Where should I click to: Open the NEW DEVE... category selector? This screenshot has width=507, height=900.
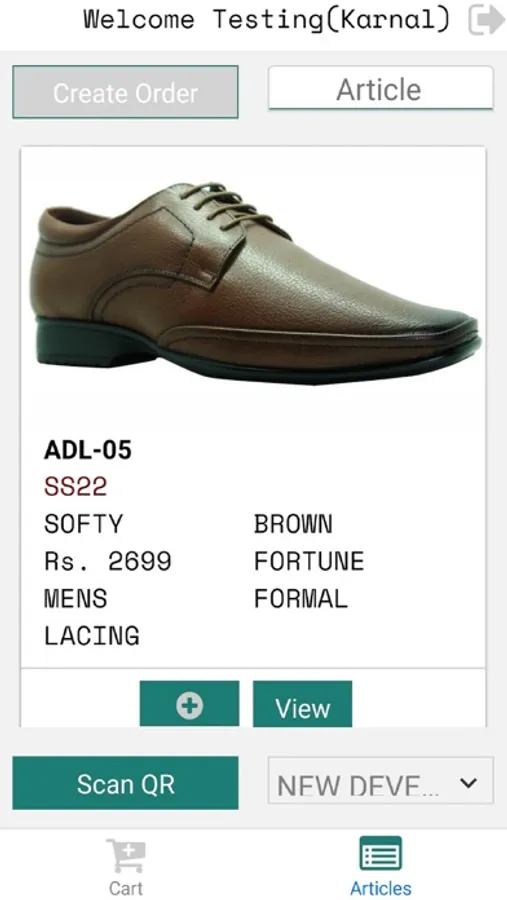[381, 781]
